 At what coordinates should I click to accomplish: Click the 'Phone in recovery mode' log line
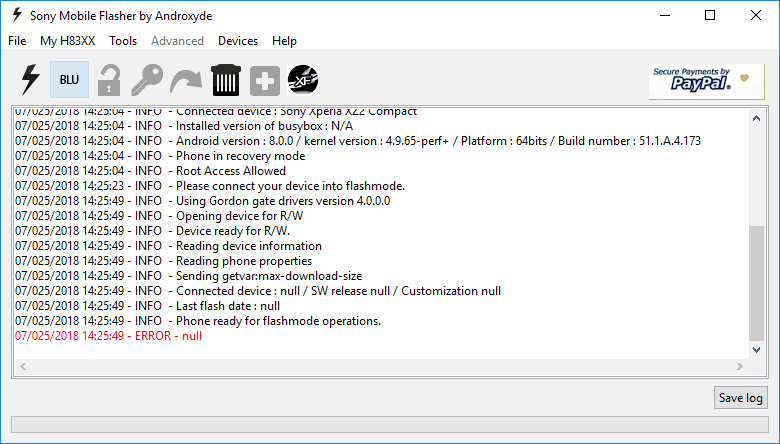tap(160, 156)
